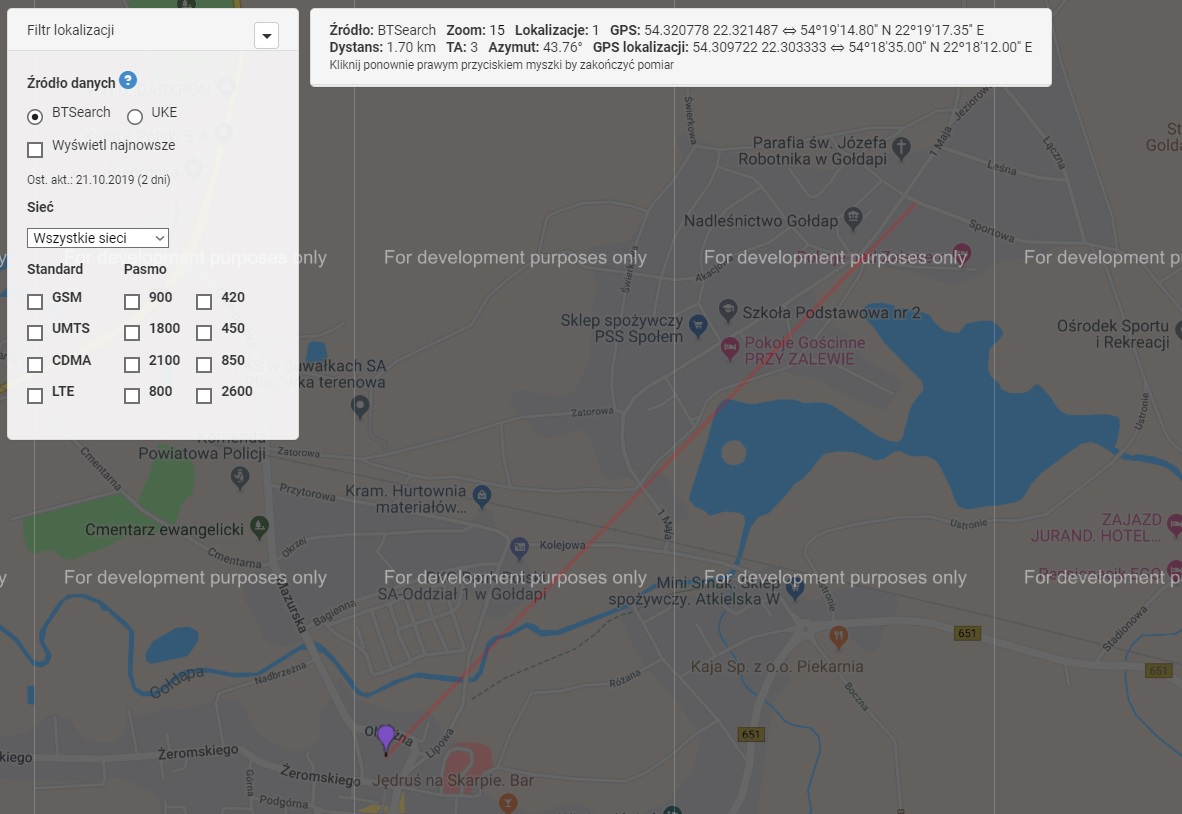Enable the 1800 band checkbox

(x=132, y=333)
